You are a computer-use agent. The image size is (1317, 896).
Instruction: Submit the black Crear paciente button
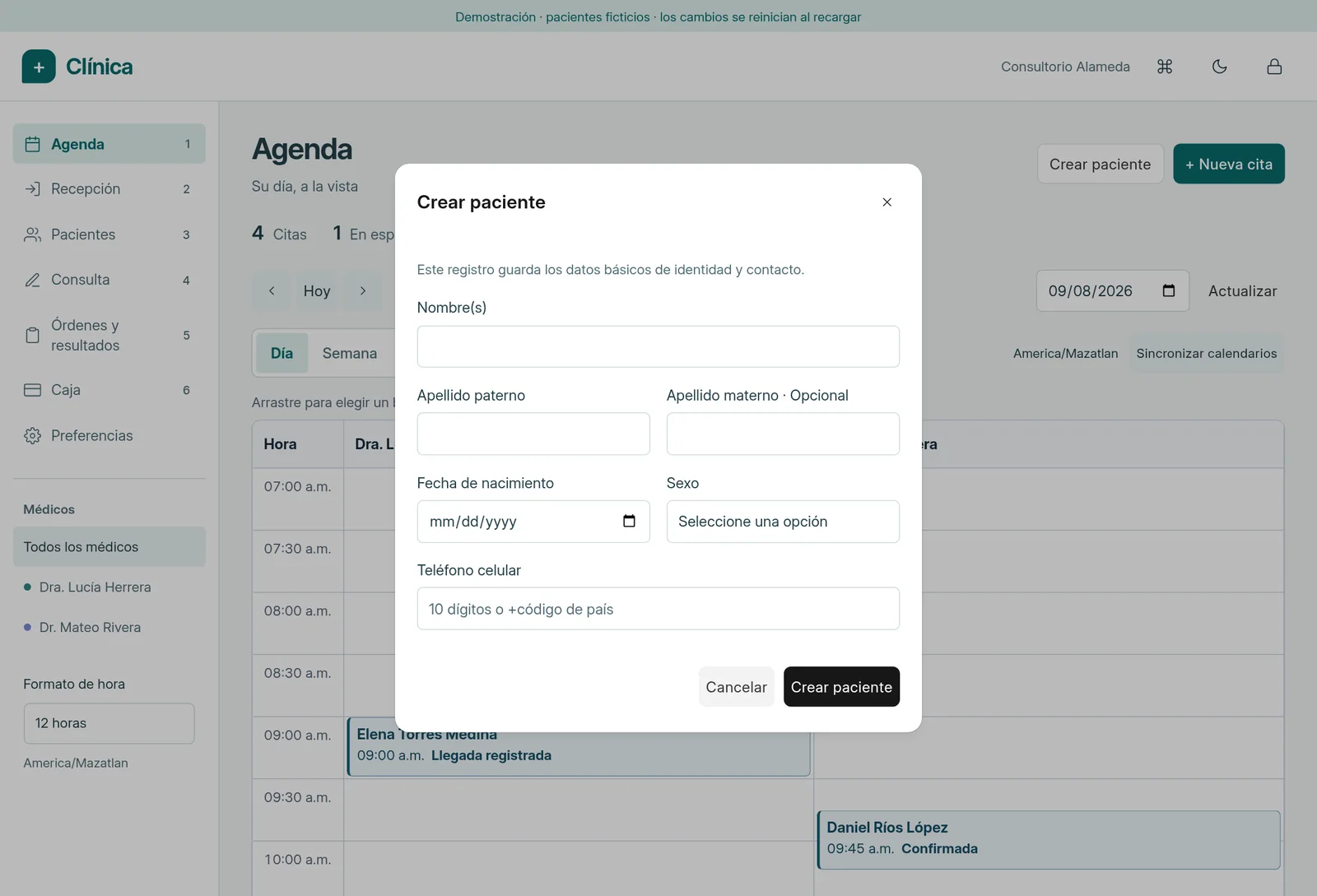(x=841, y=687)
